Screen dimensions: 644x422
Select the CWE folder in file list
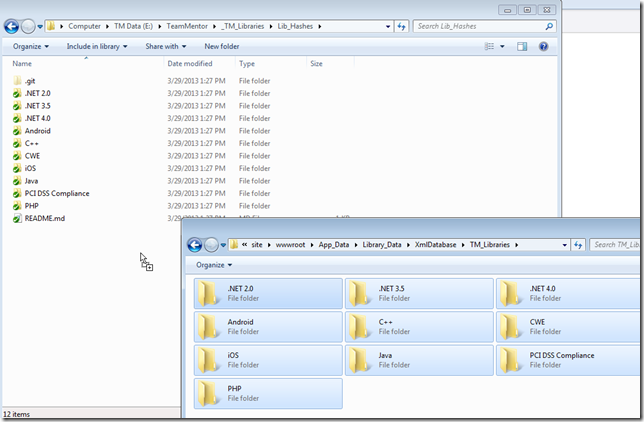click(32, 156)
